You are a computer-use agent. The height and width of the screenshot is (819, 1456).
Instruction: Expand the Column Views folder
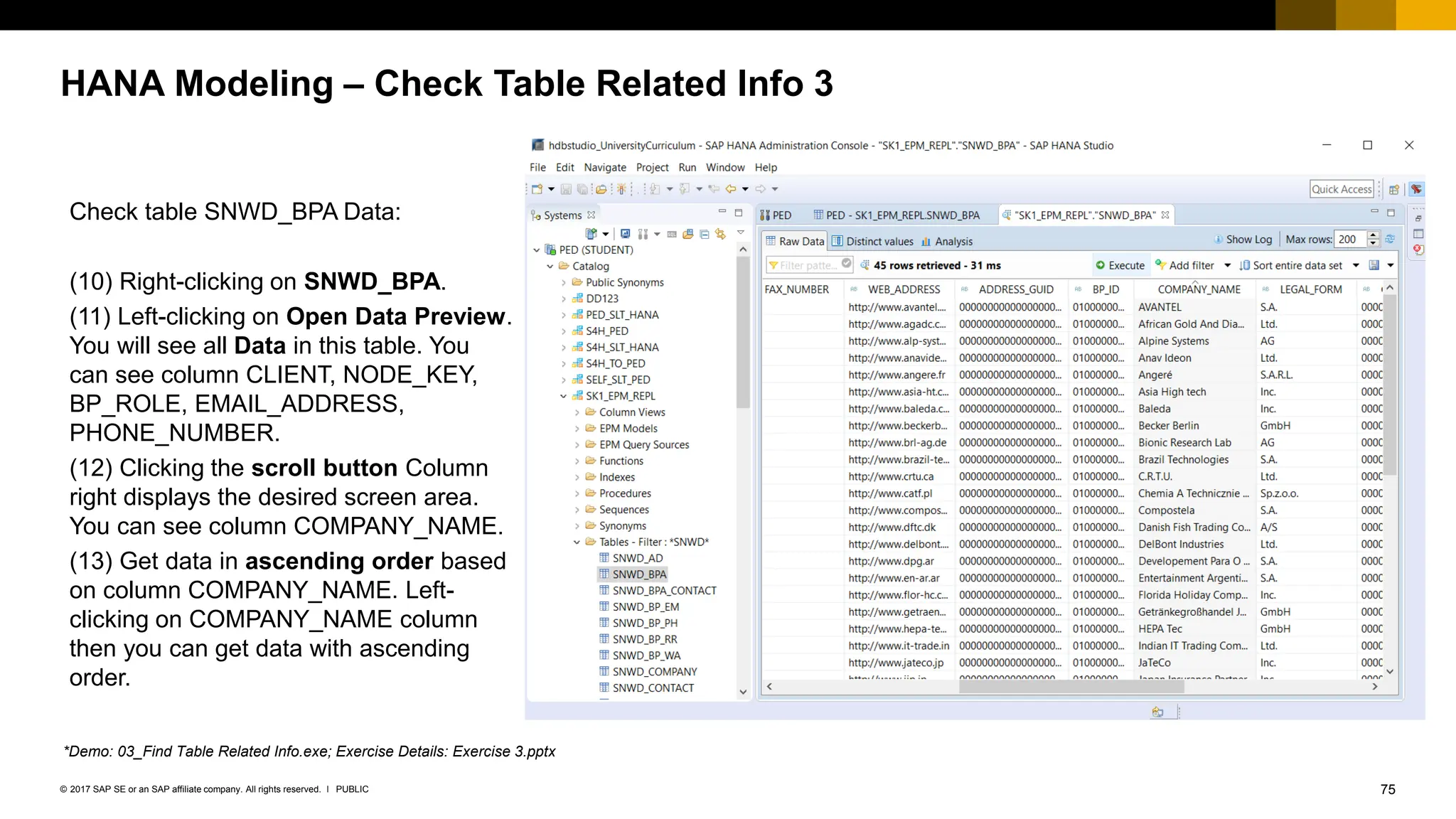pyautogui.click(x=577, y=412)
